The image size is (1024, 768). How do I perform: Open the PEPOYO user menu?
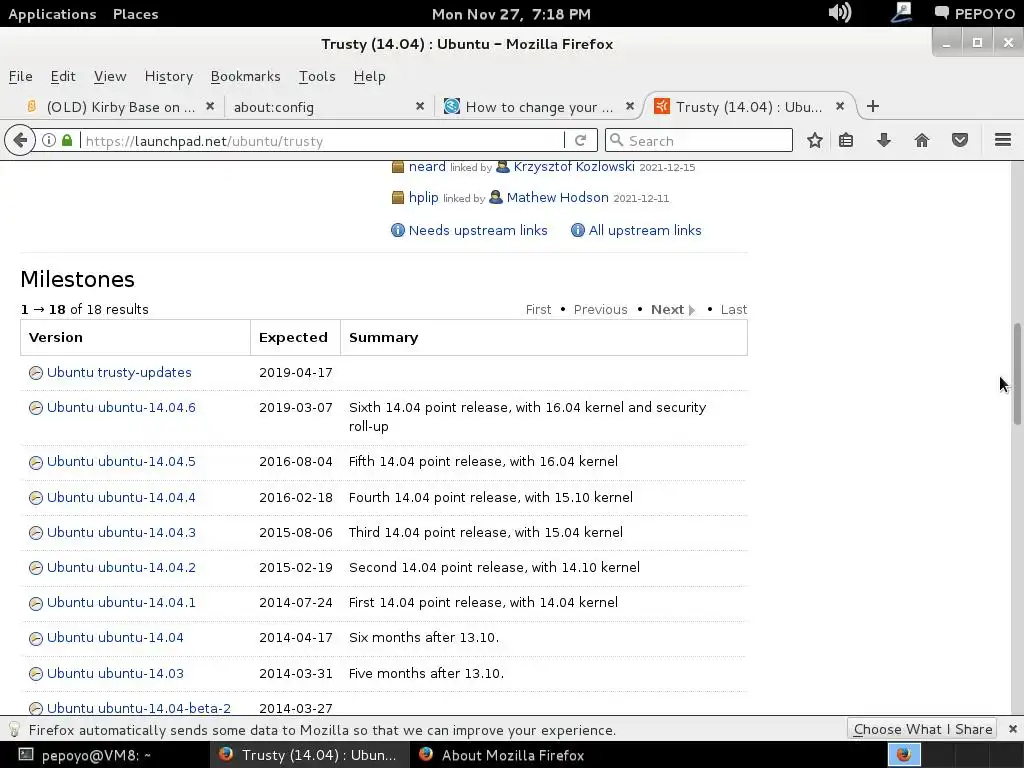(x=974, y=14)
